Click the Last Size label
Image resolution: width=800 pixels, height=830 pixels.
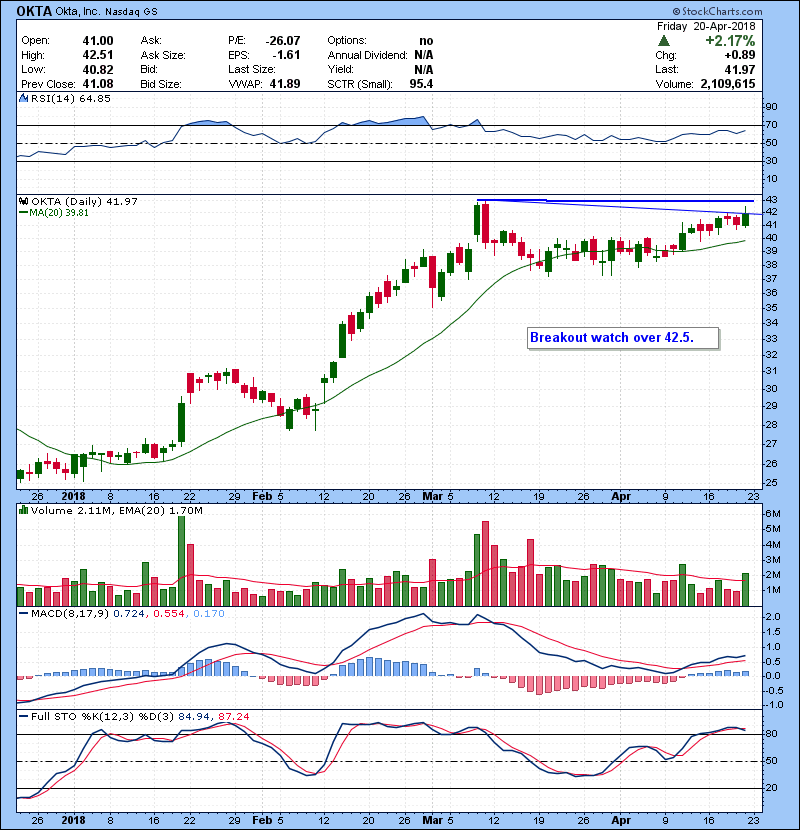tap(252, 69)
